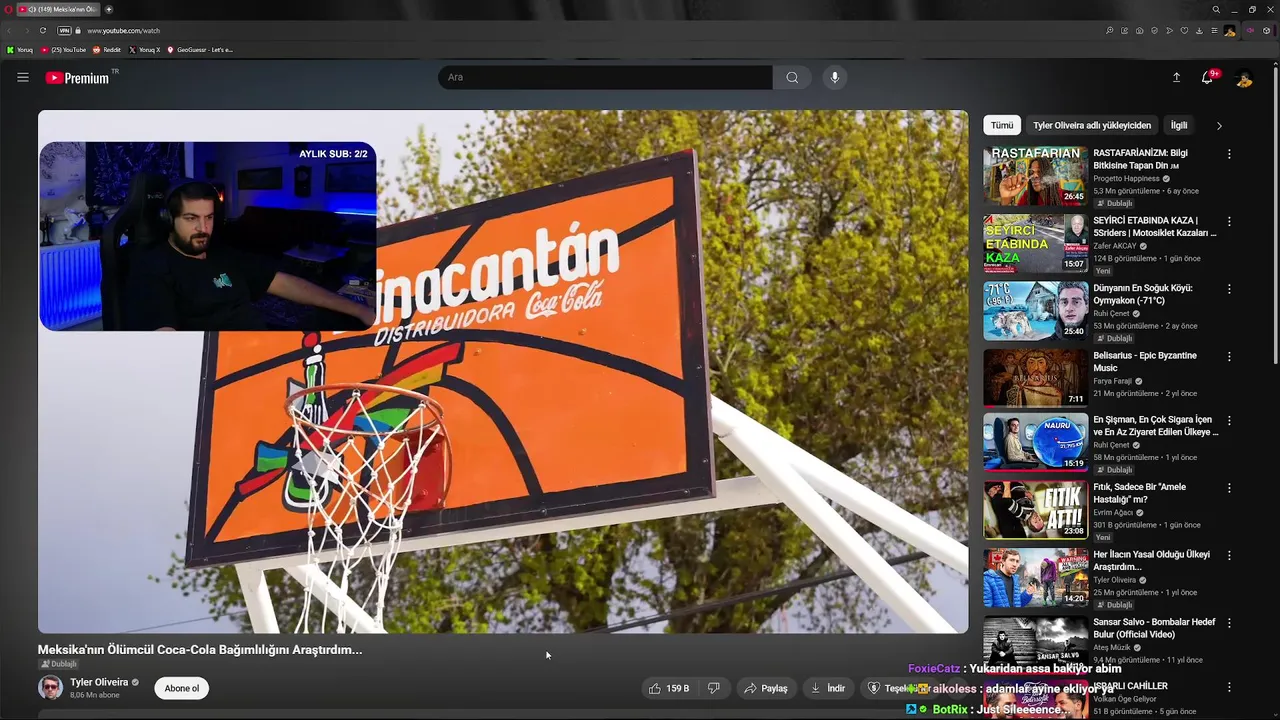Viewport: 1280px width, 720px height.
Task: Click the Opera menu logo
Action: (9, 9)
